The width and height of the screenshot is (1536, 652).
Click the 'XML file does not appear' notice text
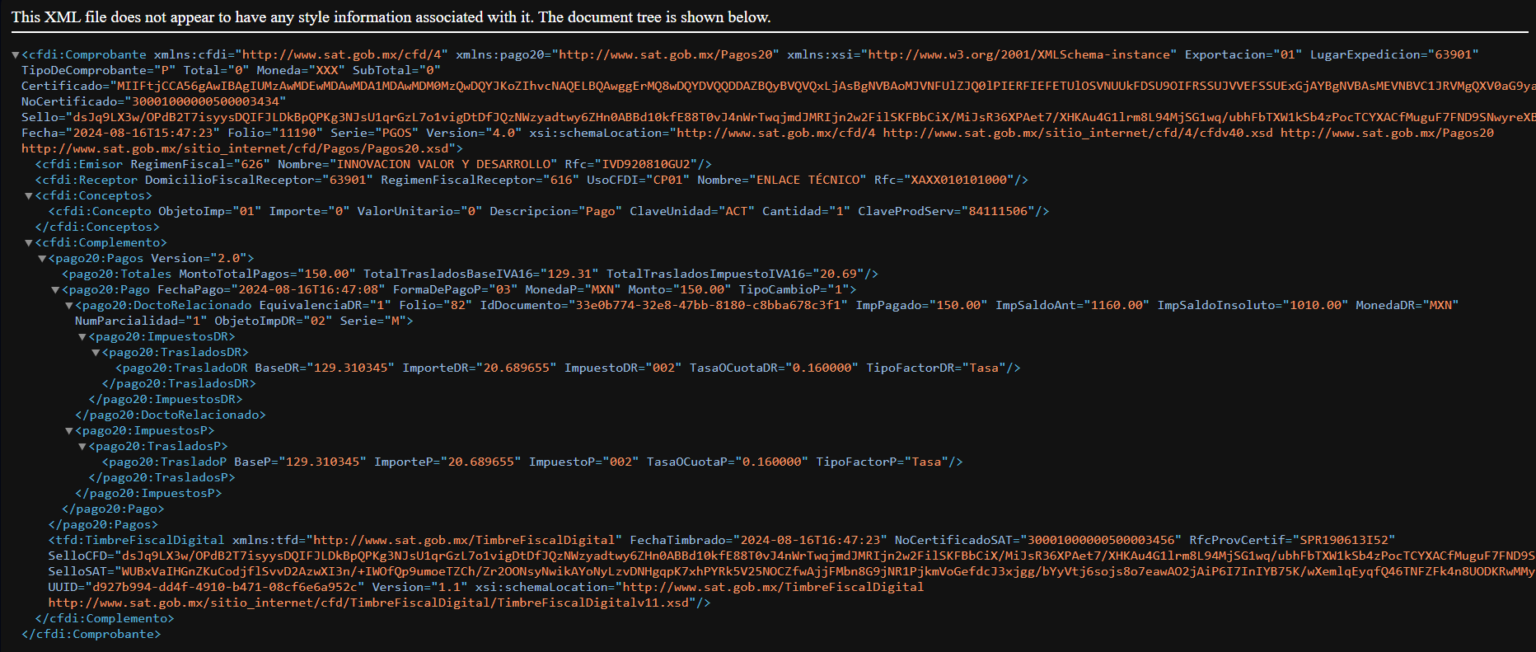pyautogui.click(x=391, y=17)
